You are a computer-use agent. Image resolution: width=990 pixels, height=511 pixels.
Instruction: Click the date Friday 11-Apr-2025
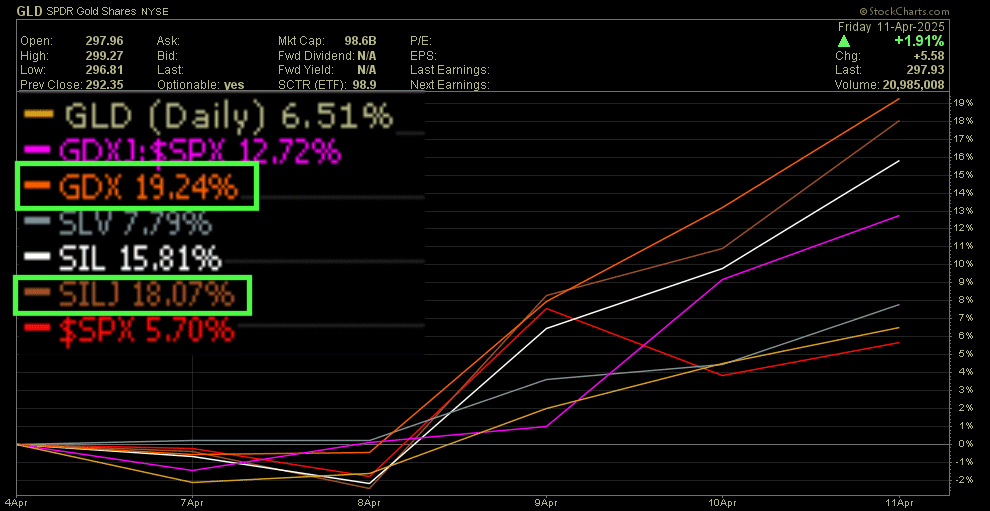pos(891,27)
